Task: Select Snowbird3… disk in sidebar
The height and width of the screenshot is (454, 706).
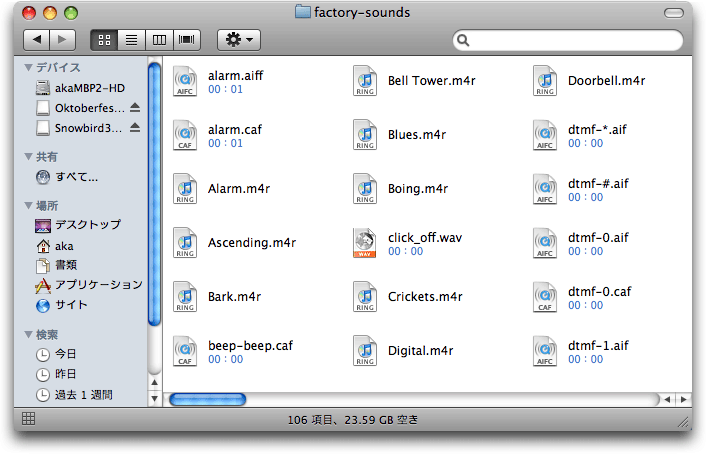Action: [x=79, y=128]
